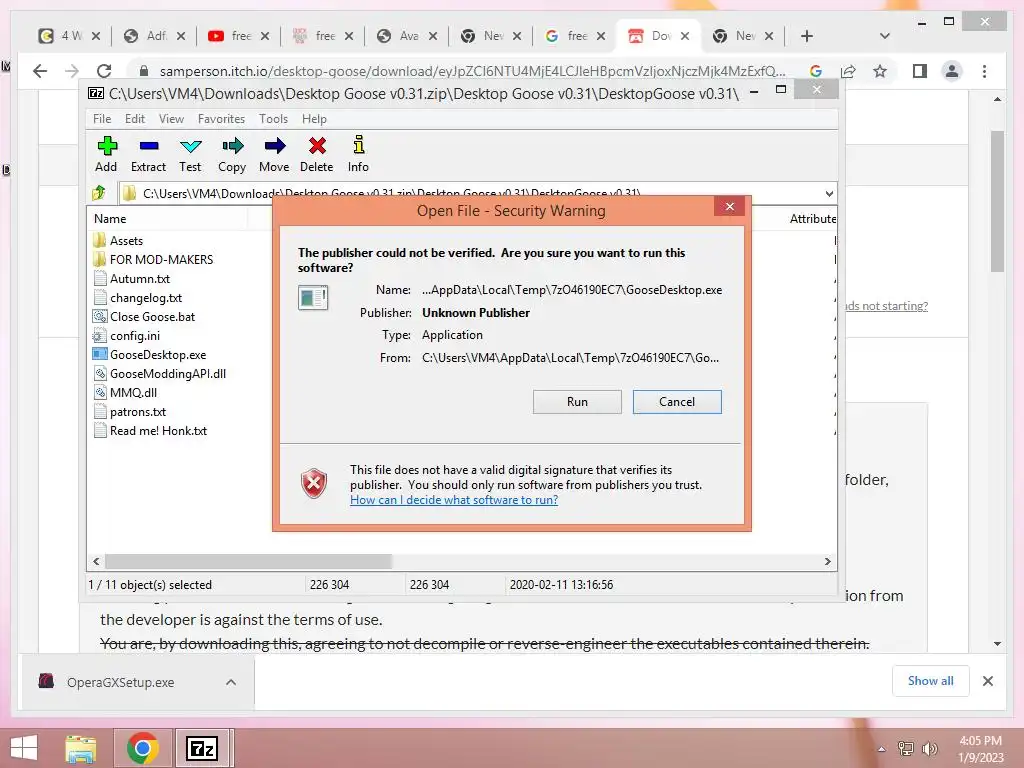
Task: Open the Help menu
Action: [x=314, y=119]
